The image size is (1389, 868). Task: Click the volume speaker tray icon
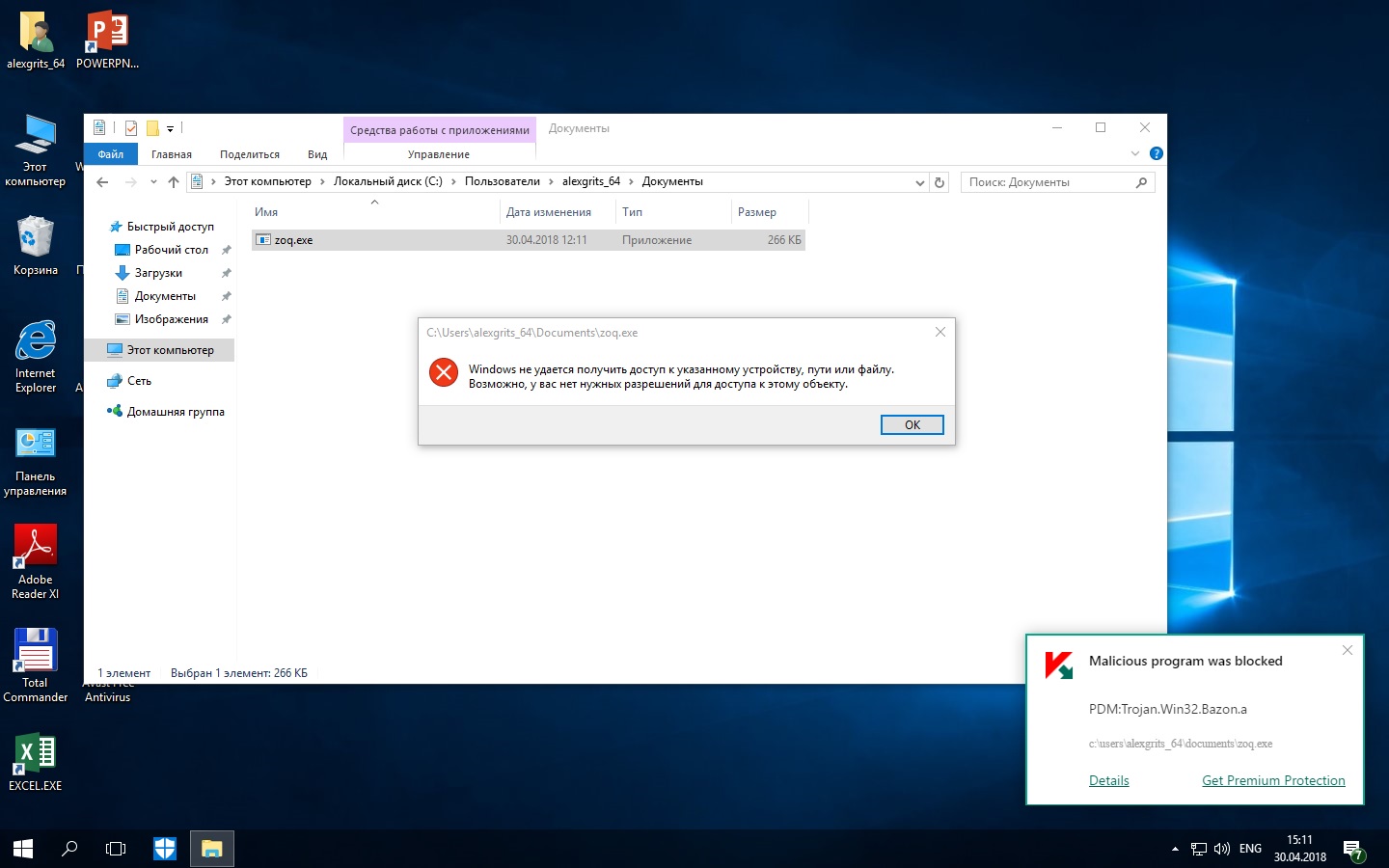coord(1222,849)
